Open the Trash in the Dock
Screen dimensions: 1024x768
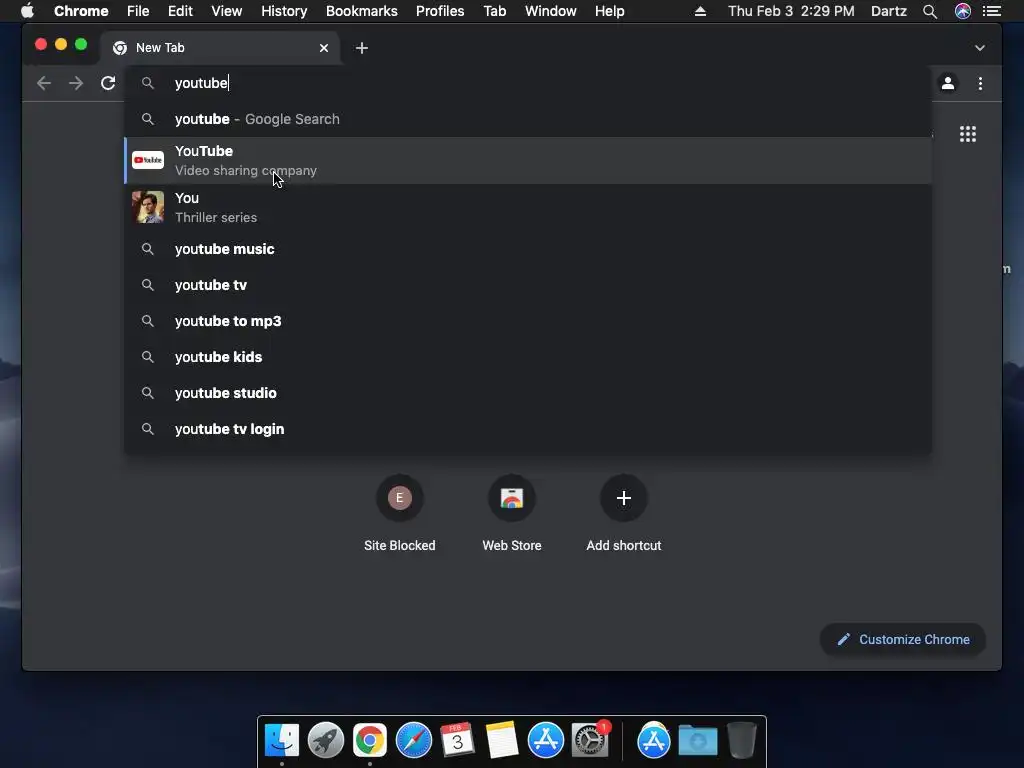point(742,740)
